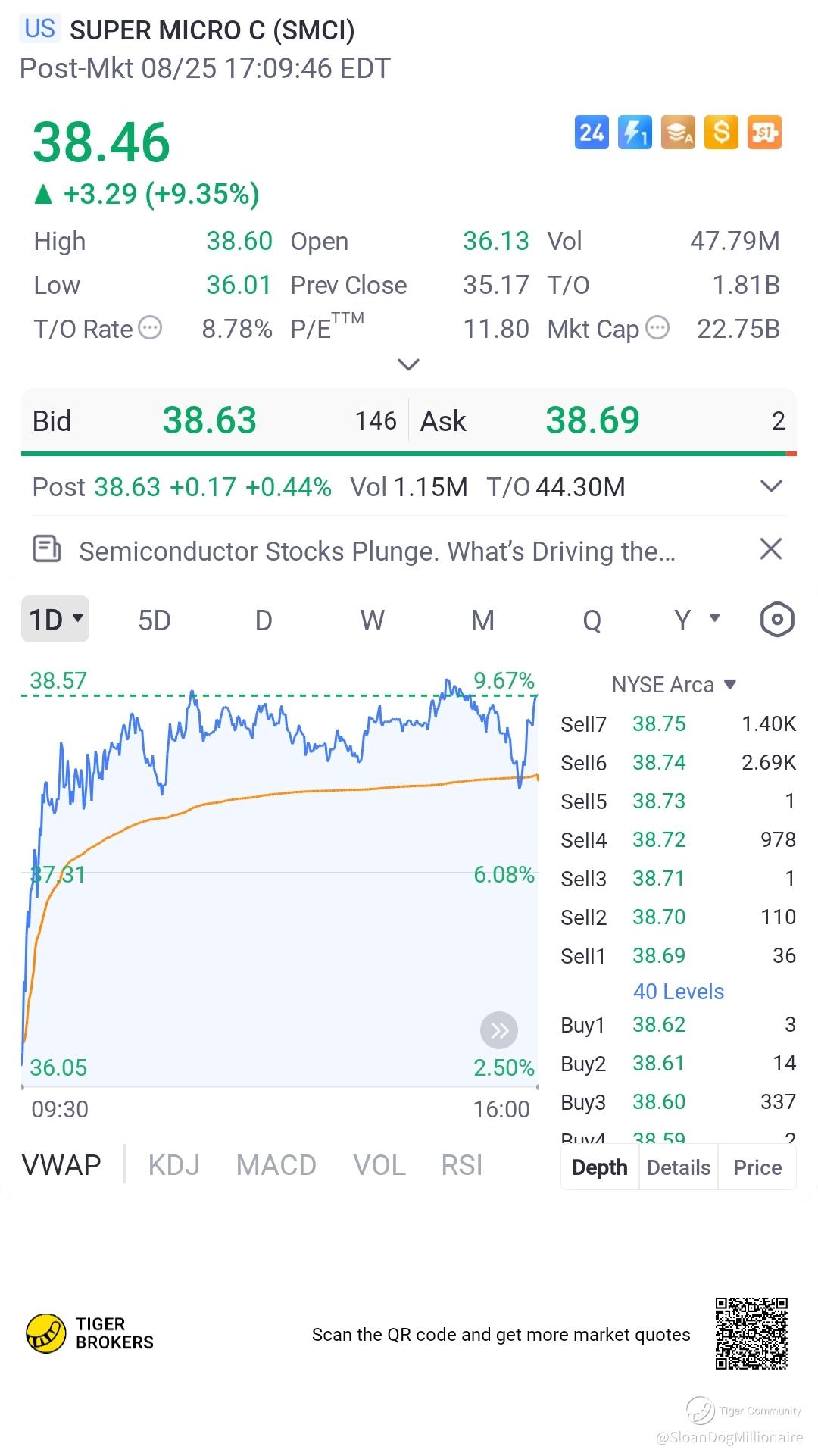The image size is (818, 1456).
Task: Tap the Sell1 38.69 order row
Action: tap(679, 956)
